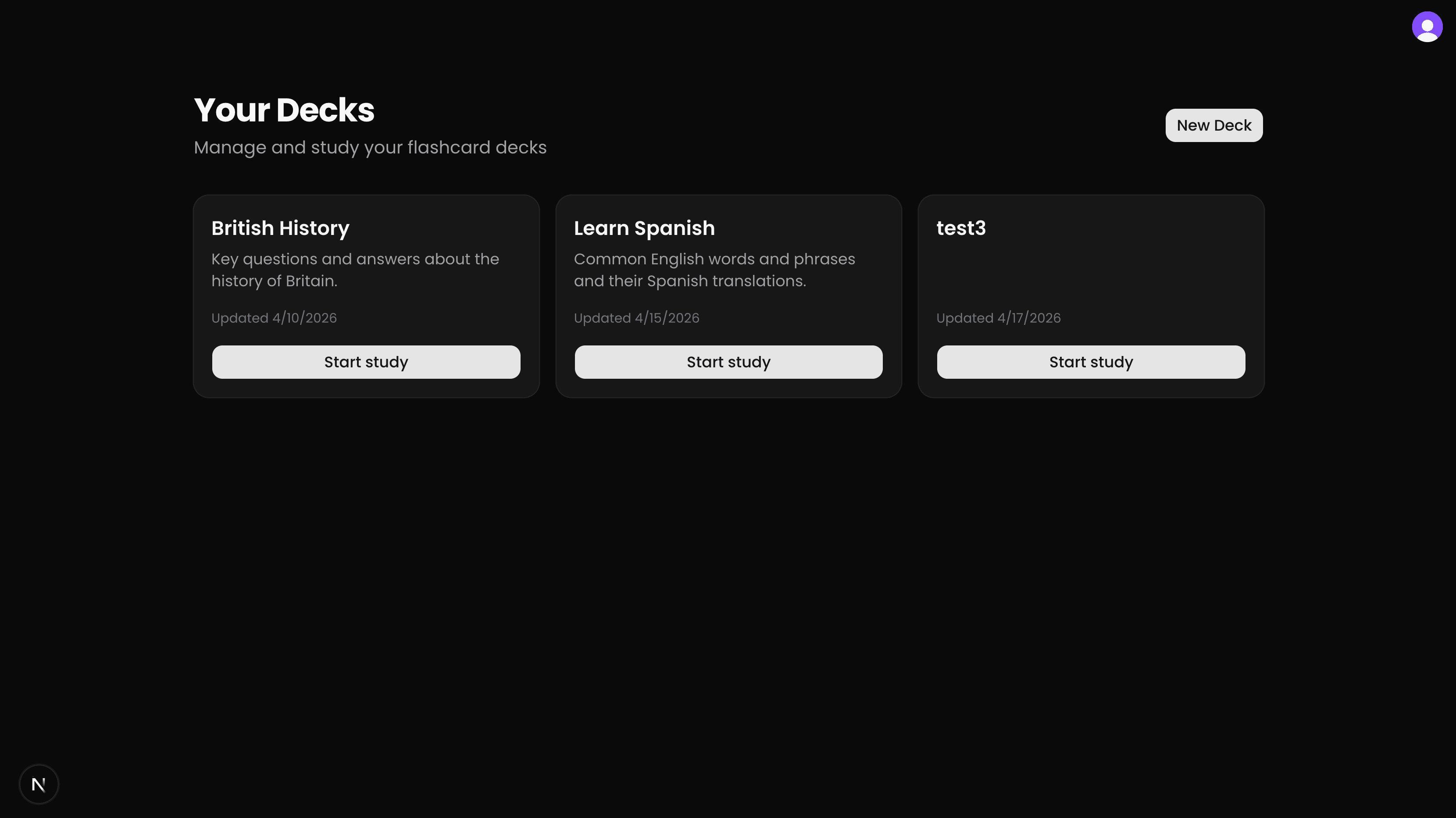Open the New Deck button
Image resolution: width=1456 pixels, height=818 pixels.
click(x=1213, y=125)
